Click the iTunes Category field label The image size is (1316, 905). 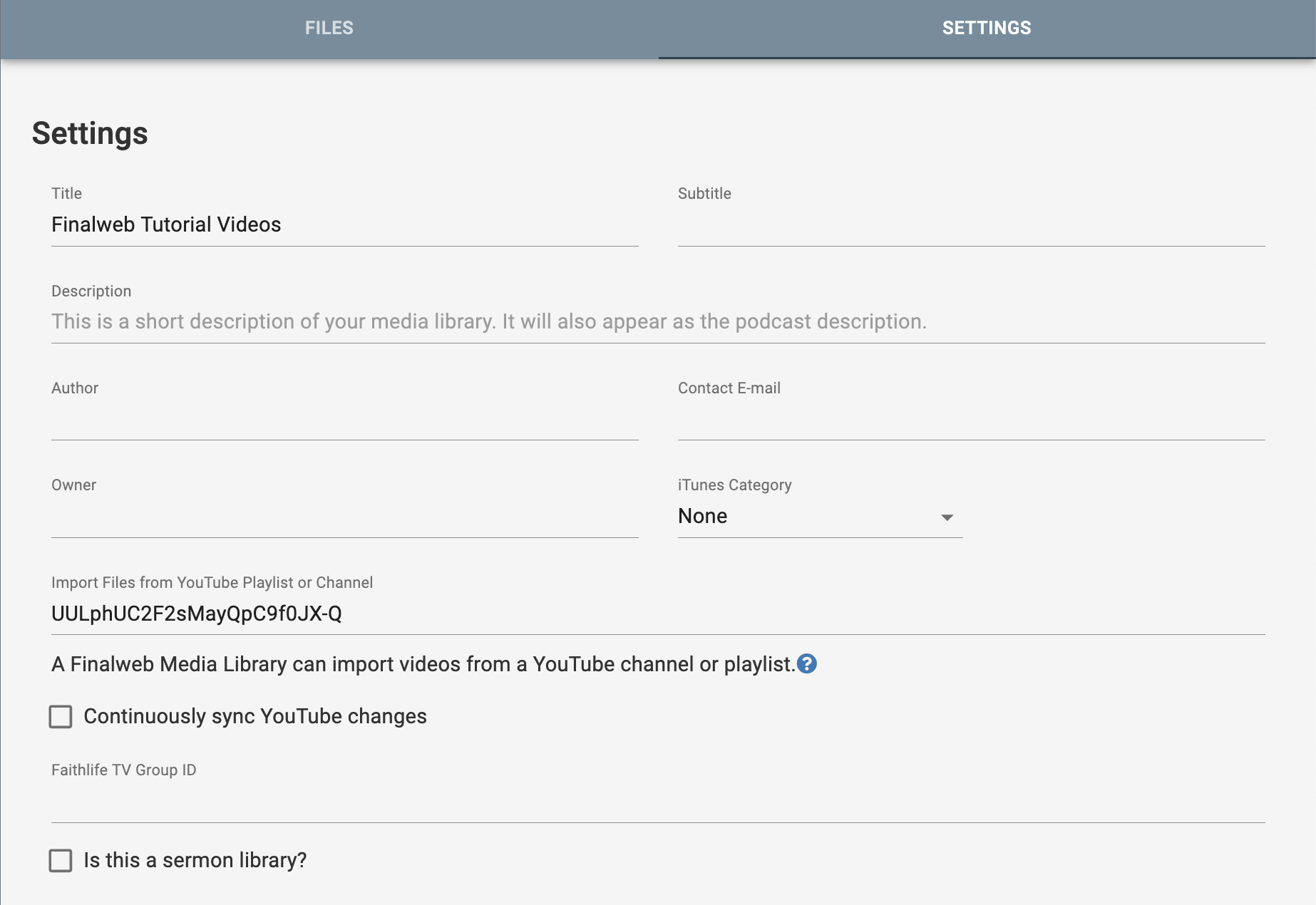(734, 485)
